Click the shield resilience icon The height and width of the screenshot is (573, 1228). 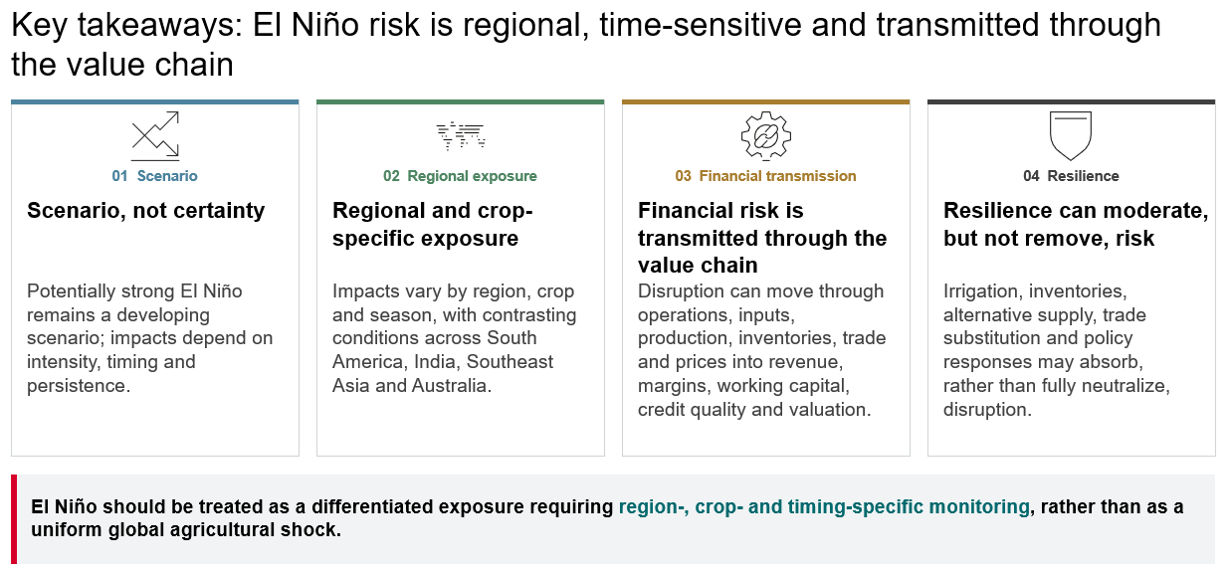point(1071,135)
